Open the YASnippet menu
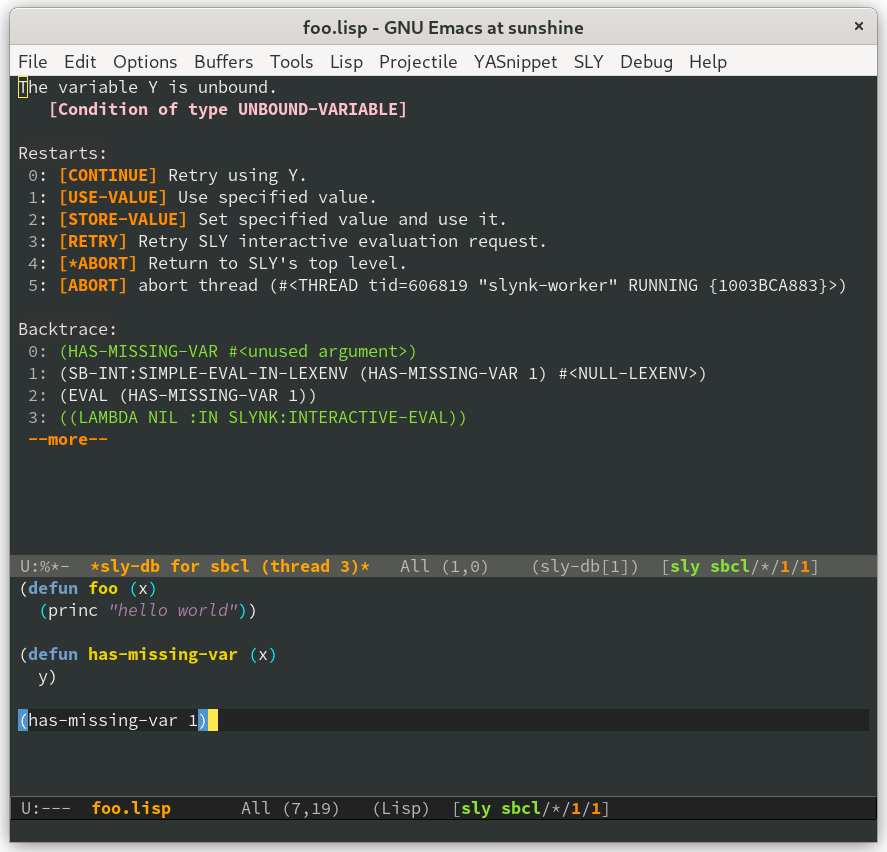The width and height of the screenshot is (887, 852). click(515, 62)
